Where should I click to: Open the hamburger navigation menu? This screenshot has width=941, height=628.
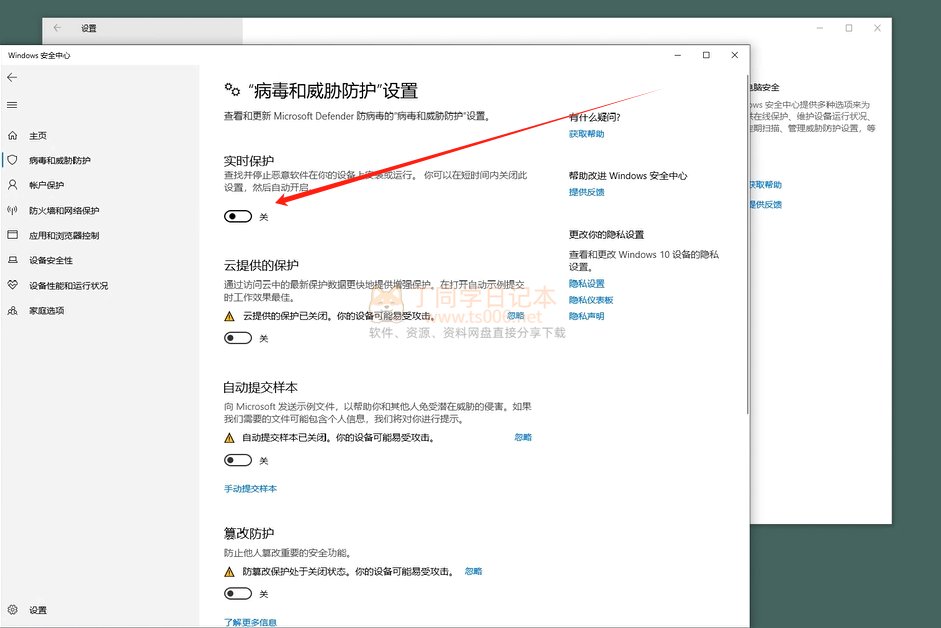point(12,105)
